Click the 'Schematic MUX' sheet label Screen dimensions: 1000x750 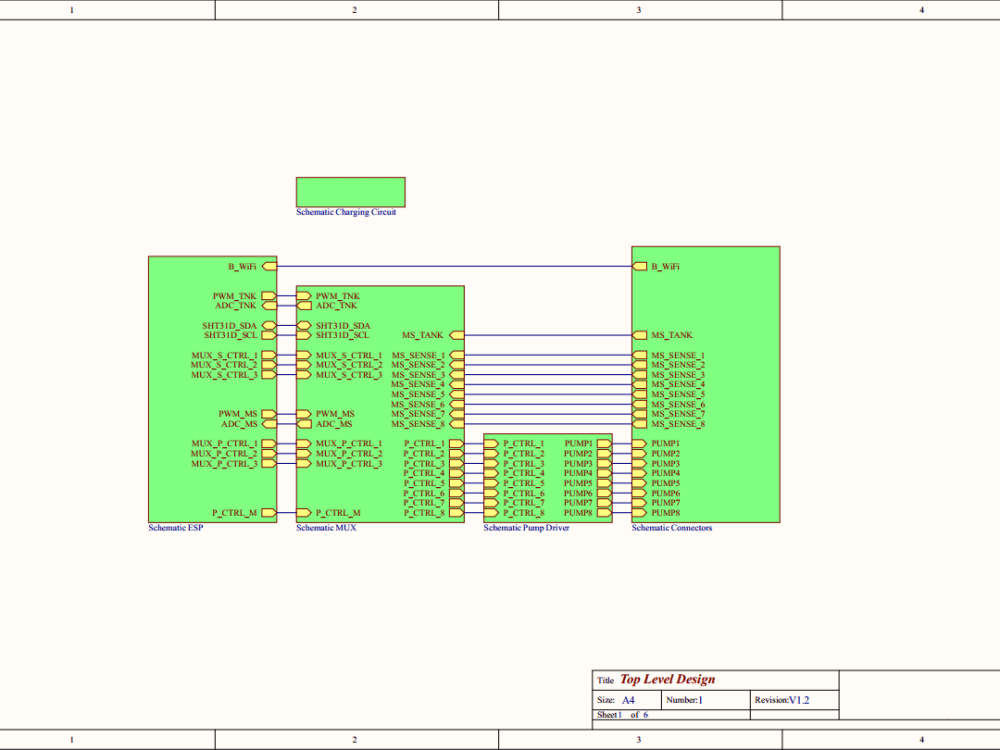tap(327, 528)
